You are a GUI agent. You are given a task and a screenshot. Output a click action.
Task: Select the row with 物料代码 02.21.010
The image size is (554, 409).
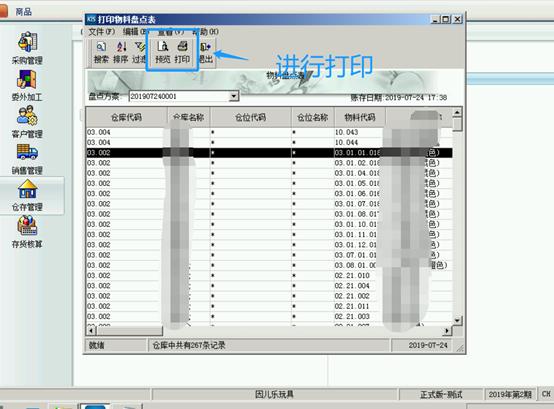pyautogui.click(x=269, y=275)
